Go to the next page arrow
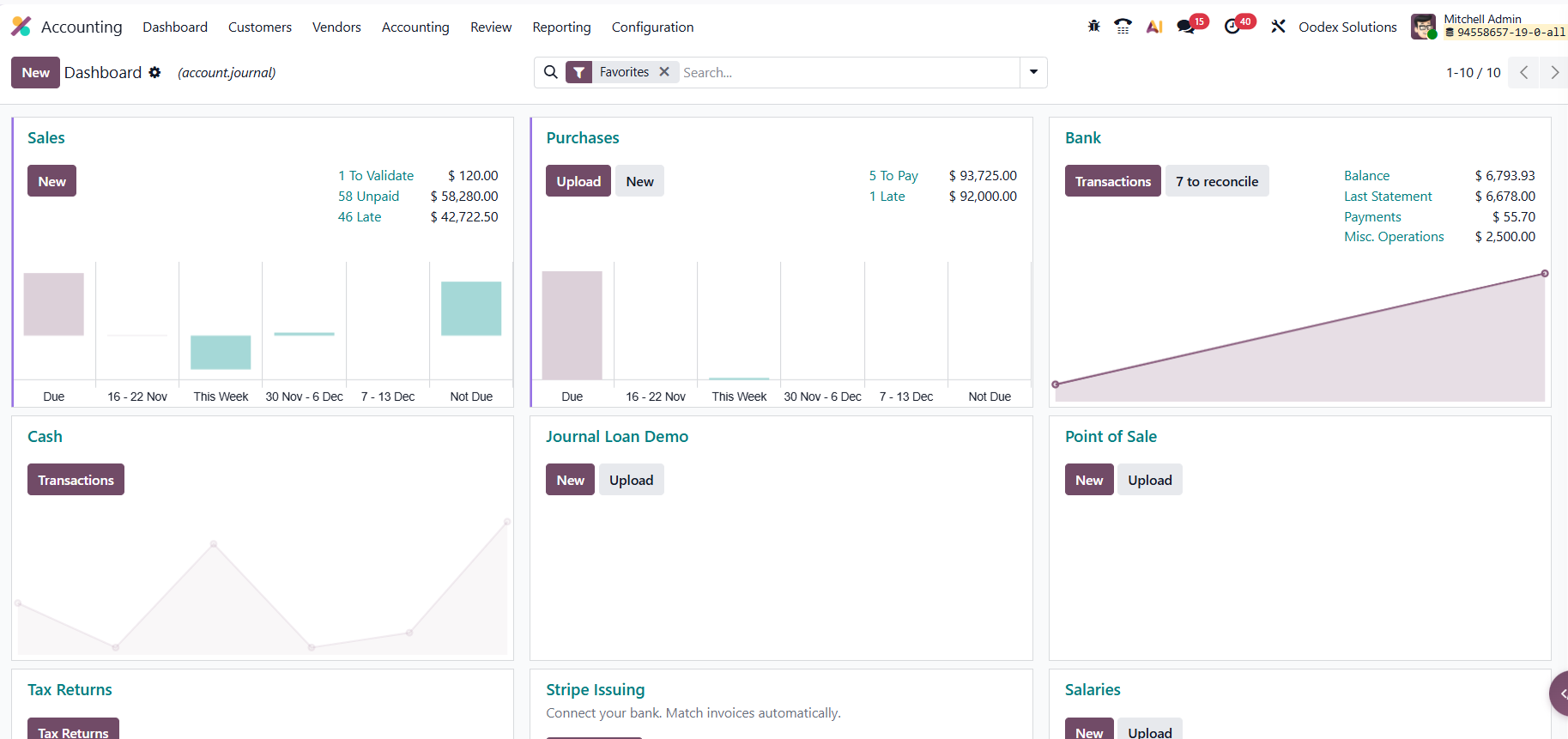Image resolution: width=1568 pixels, height=739 pixels. pos(1554,73)
